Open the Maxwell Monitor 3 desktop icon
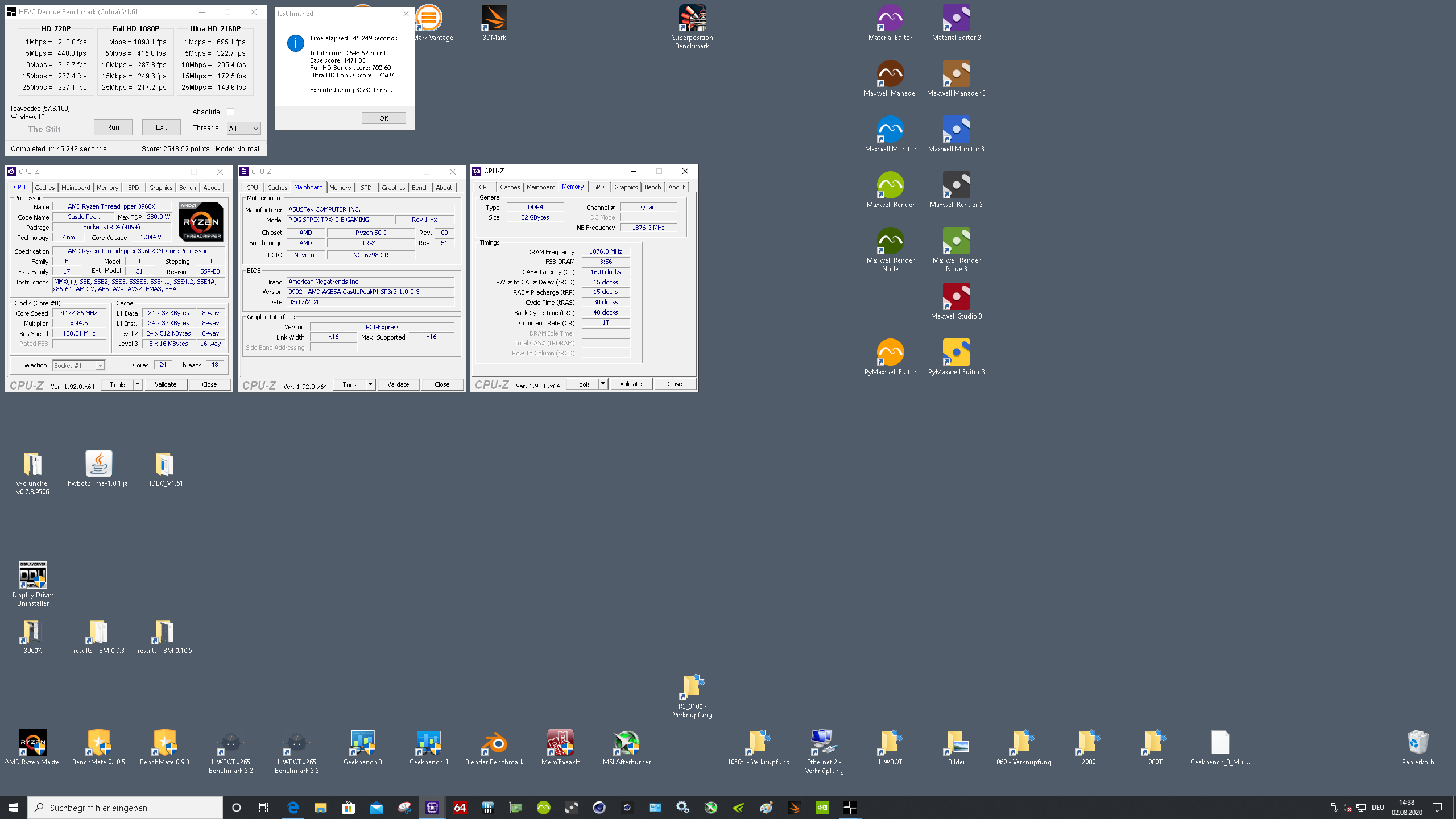Screen dimensions: 1456x819 click(956, 134)
